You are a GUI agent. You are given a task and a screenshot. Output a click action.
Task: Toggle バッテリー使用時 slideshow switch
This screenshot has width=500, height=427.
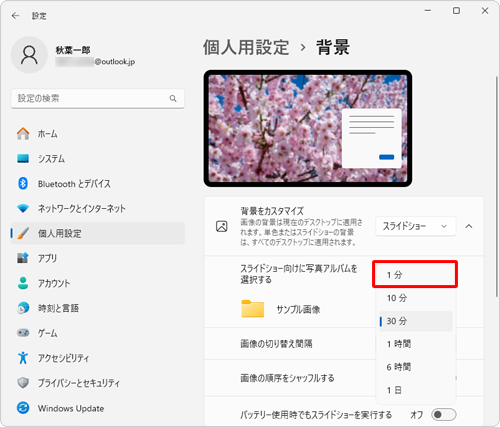pos(443,415)
